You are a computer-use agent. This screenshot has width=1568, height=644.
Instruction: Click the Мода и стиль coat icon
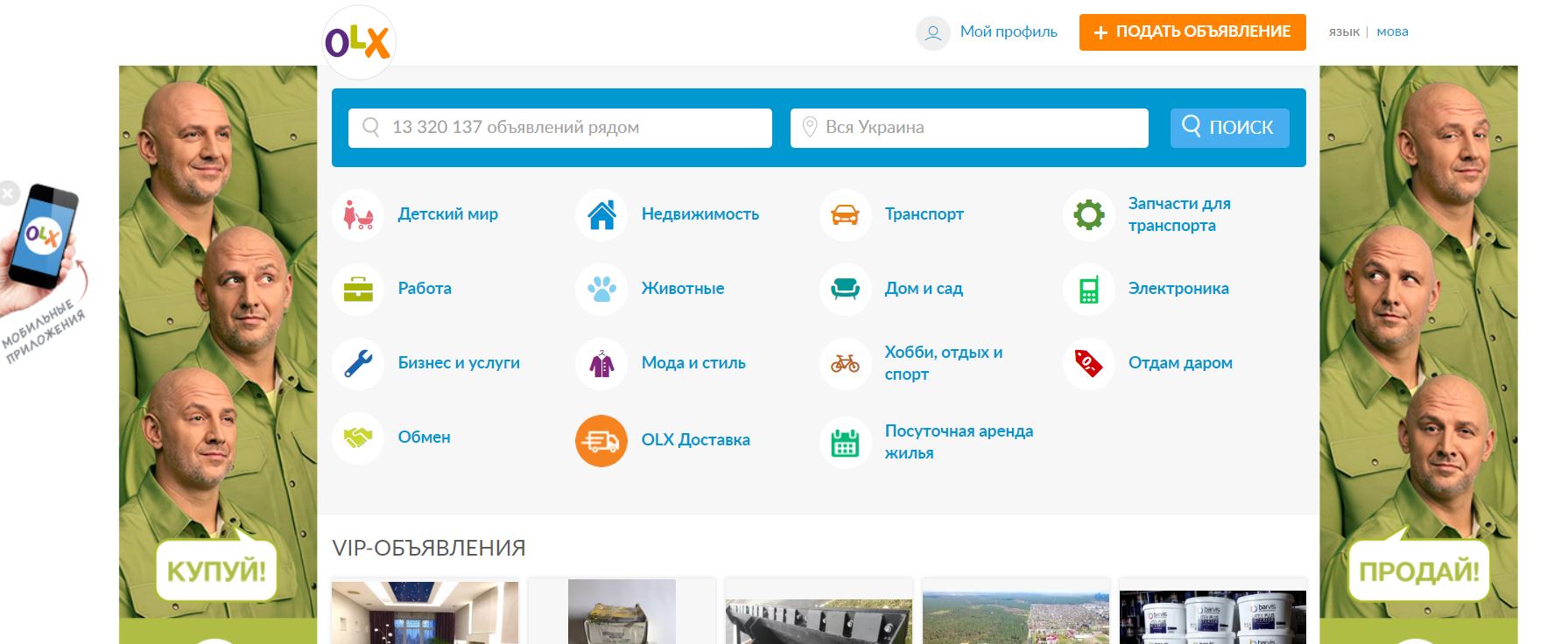coord(601,363)
